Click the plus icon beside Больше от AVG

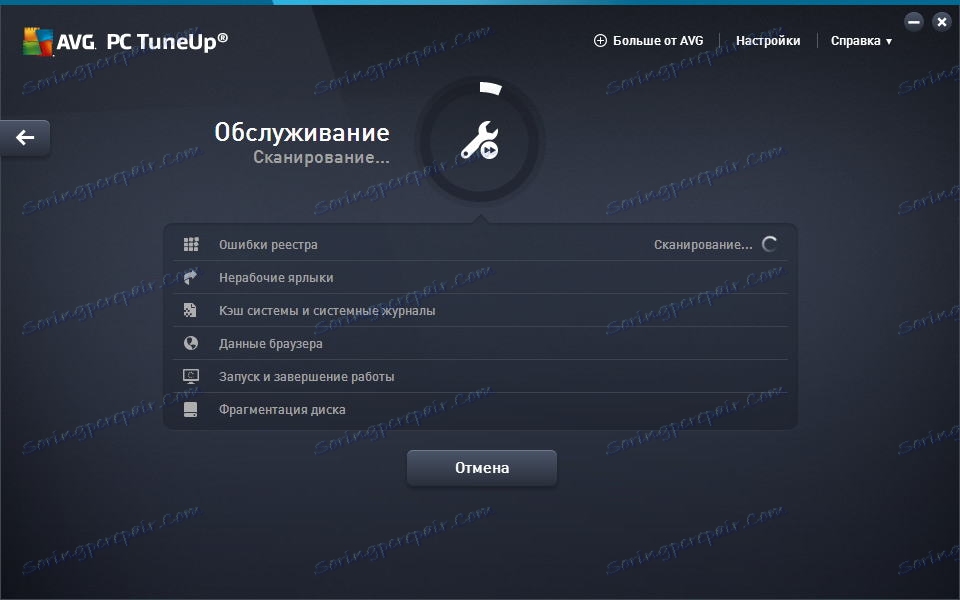(599, 40)
